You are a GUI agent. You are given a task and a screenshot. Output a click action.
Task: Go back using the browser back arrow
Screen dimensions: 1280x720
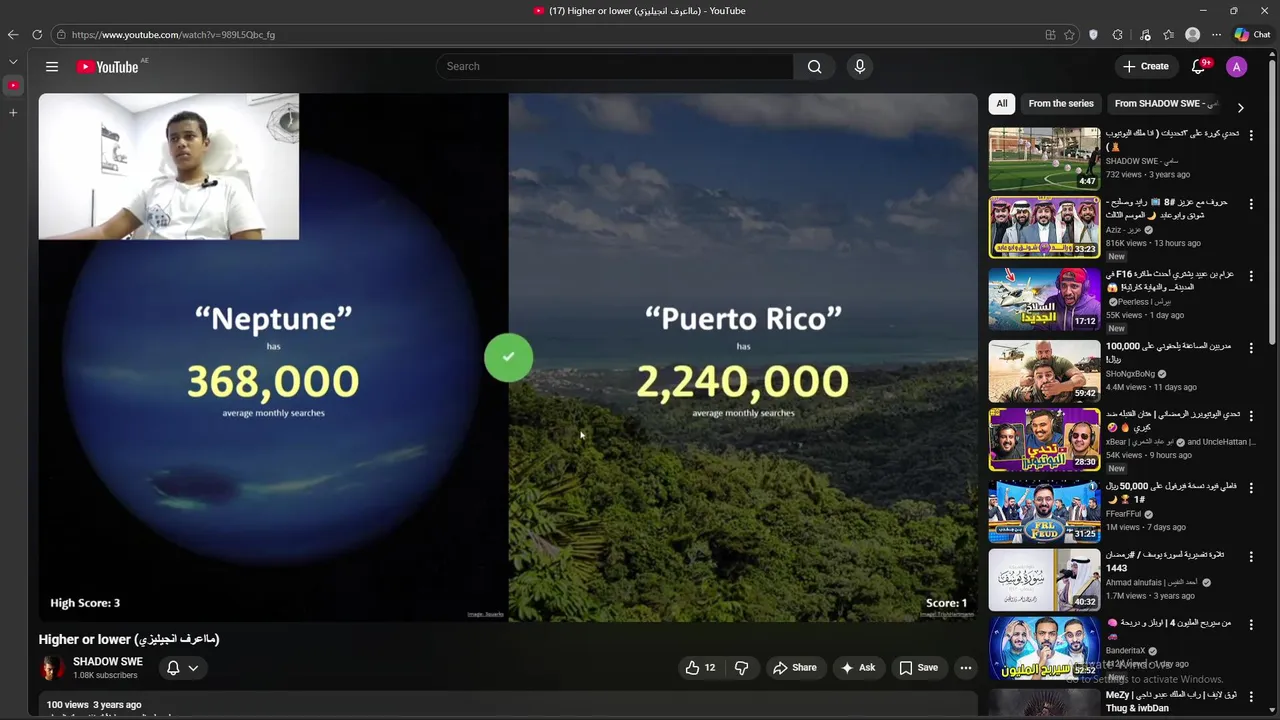(x=13, y=35)
